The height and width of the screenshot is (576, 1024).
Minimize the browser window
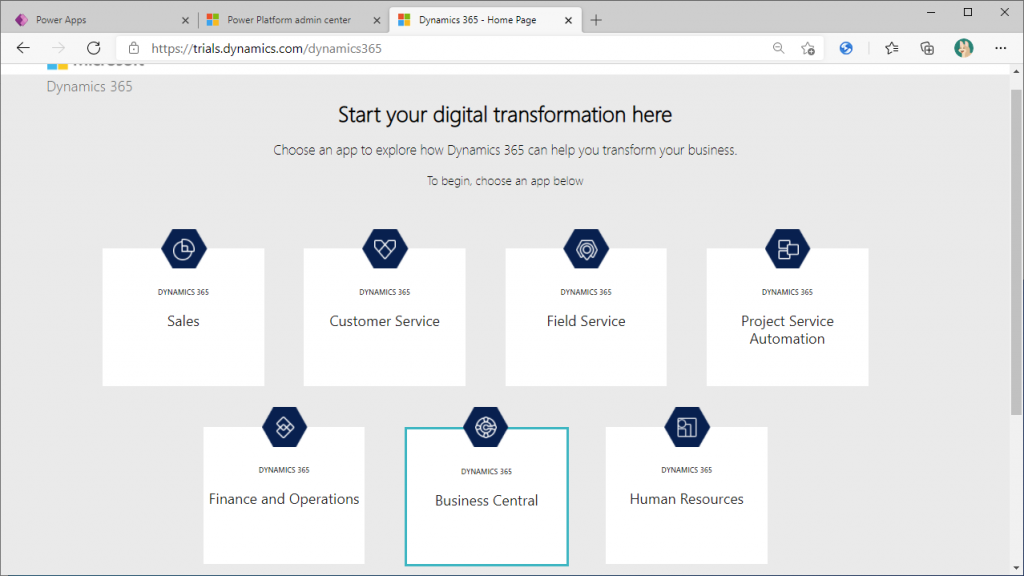pyautogui.click(x=931, y=12)
